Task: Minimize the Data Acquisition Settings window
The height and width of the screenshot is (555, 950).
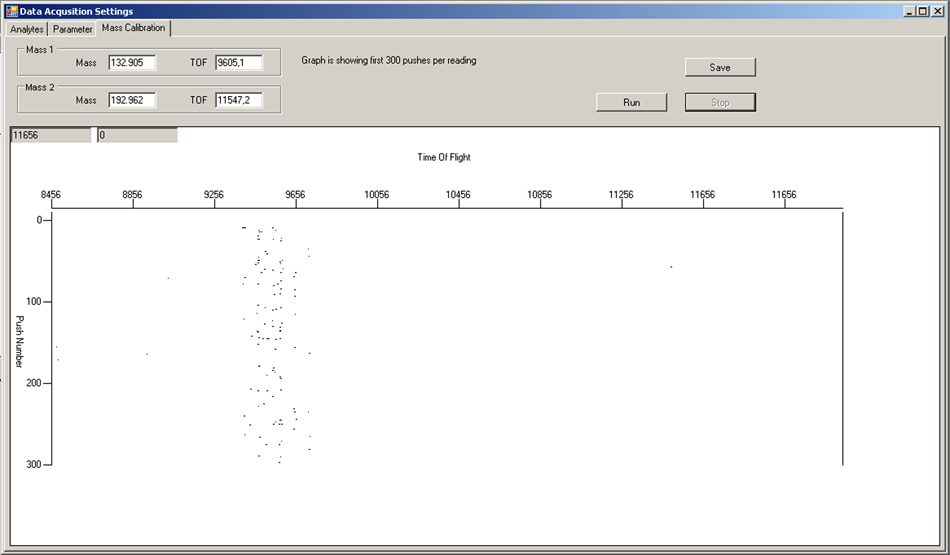Action: click(x=908, y=11)
